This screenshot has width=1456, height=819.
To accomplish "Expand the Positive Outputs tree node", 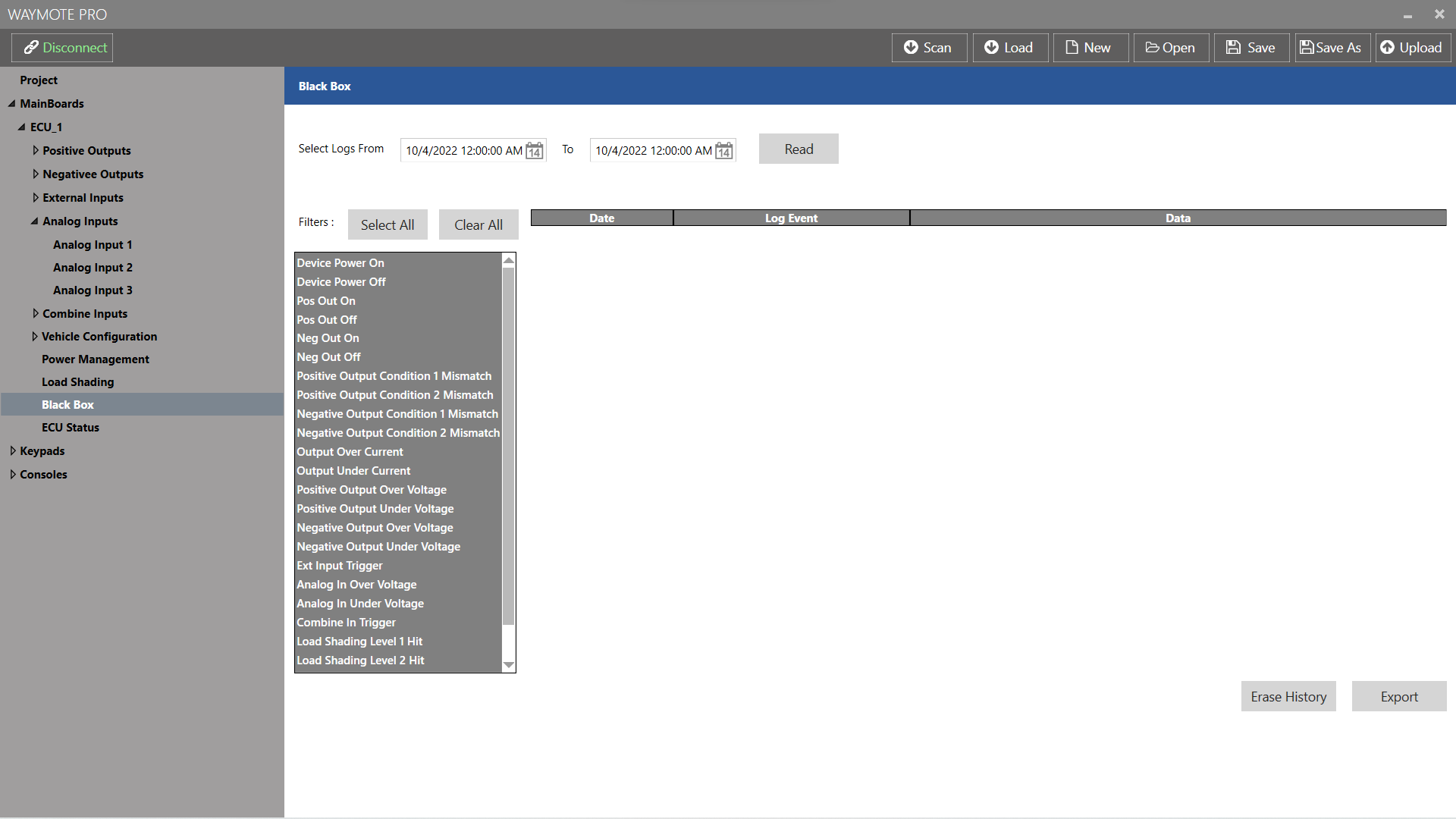I will point(36,151).
